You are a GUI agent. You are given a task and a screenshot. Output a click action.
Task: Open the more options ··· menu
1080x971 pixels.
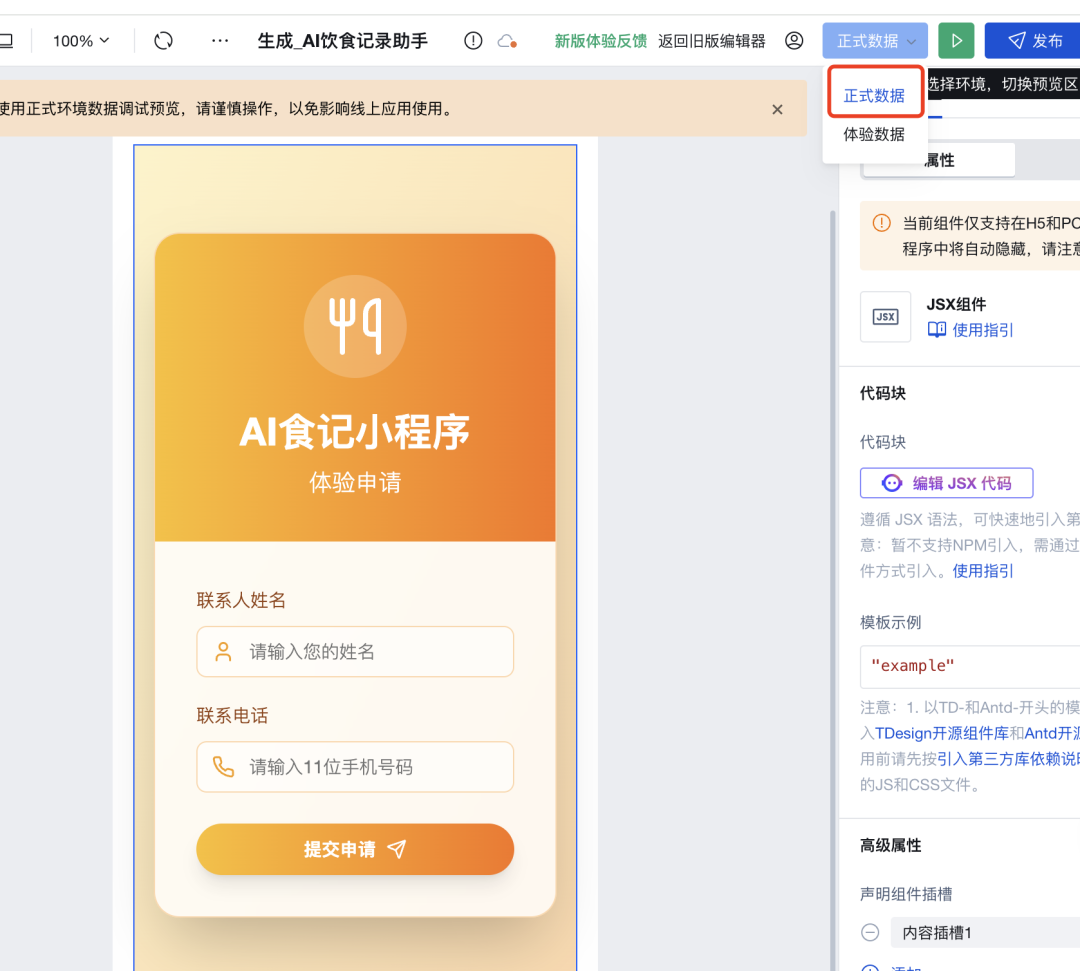219,40
